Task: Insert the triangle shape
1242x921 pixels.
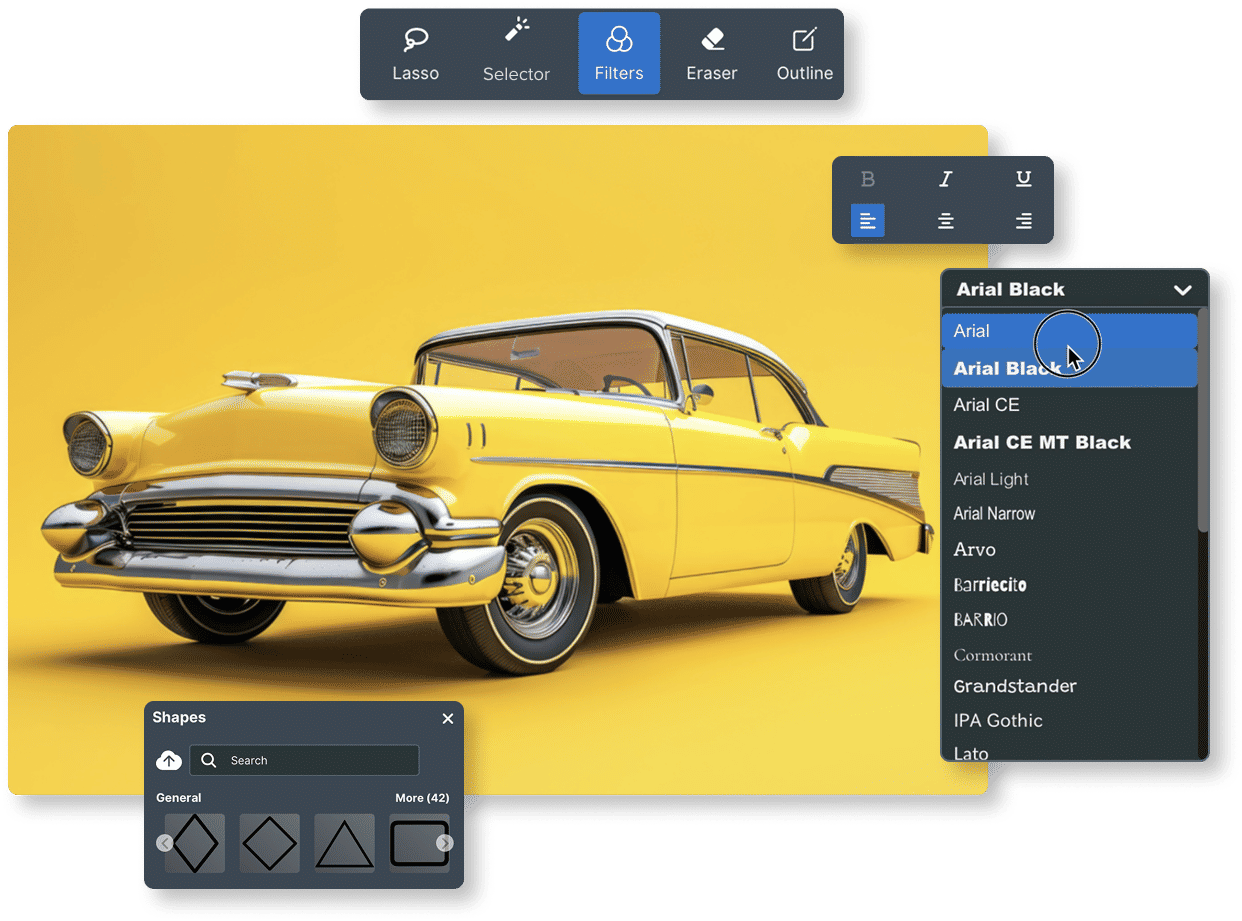Action: 344,843
